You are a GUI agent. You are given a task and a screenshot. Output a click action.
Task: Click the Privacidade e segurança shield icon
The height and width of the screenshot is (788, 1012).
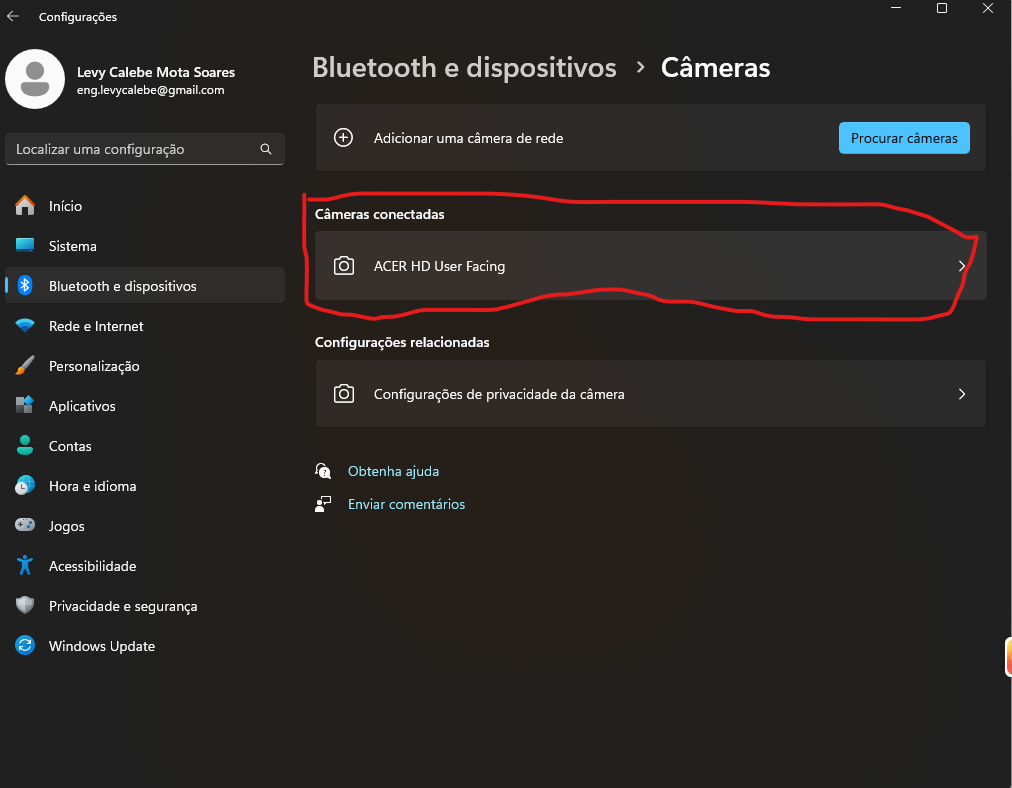point(25,605)
